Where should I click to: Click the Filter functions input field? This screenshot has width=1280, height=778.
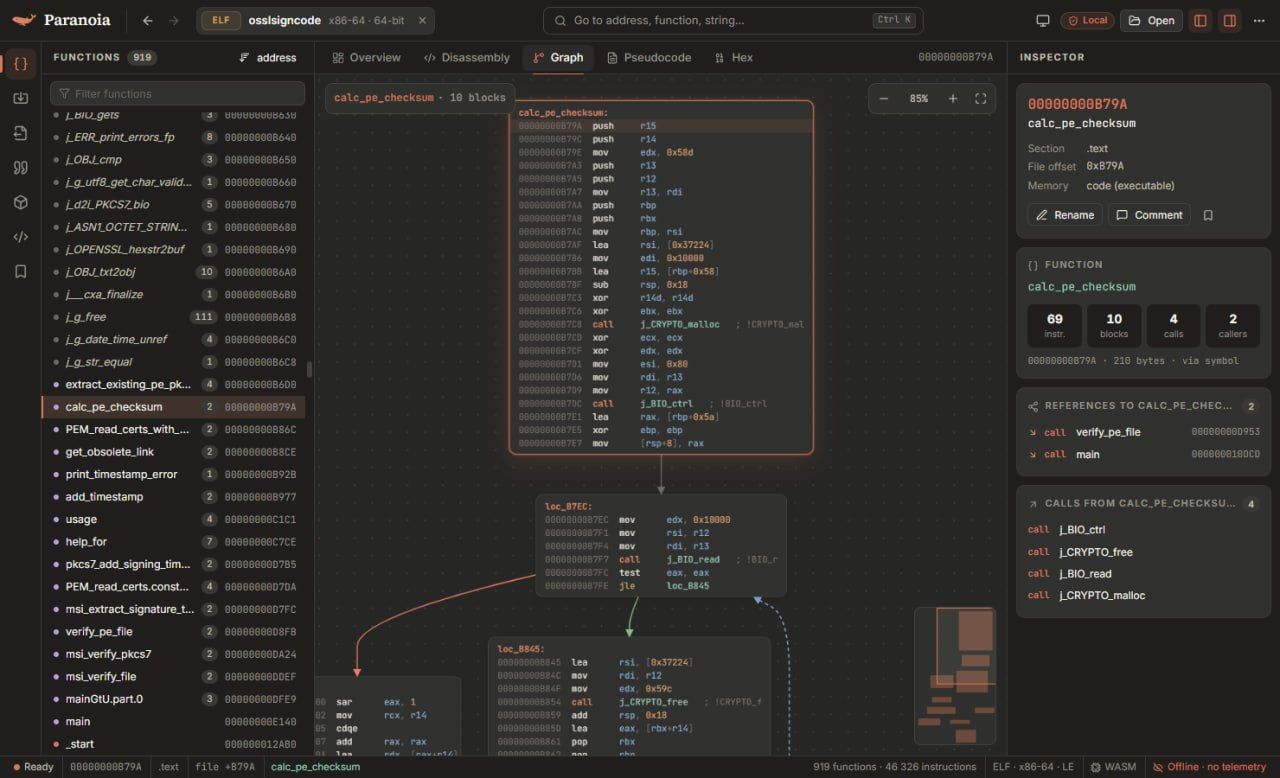point(178,94)
